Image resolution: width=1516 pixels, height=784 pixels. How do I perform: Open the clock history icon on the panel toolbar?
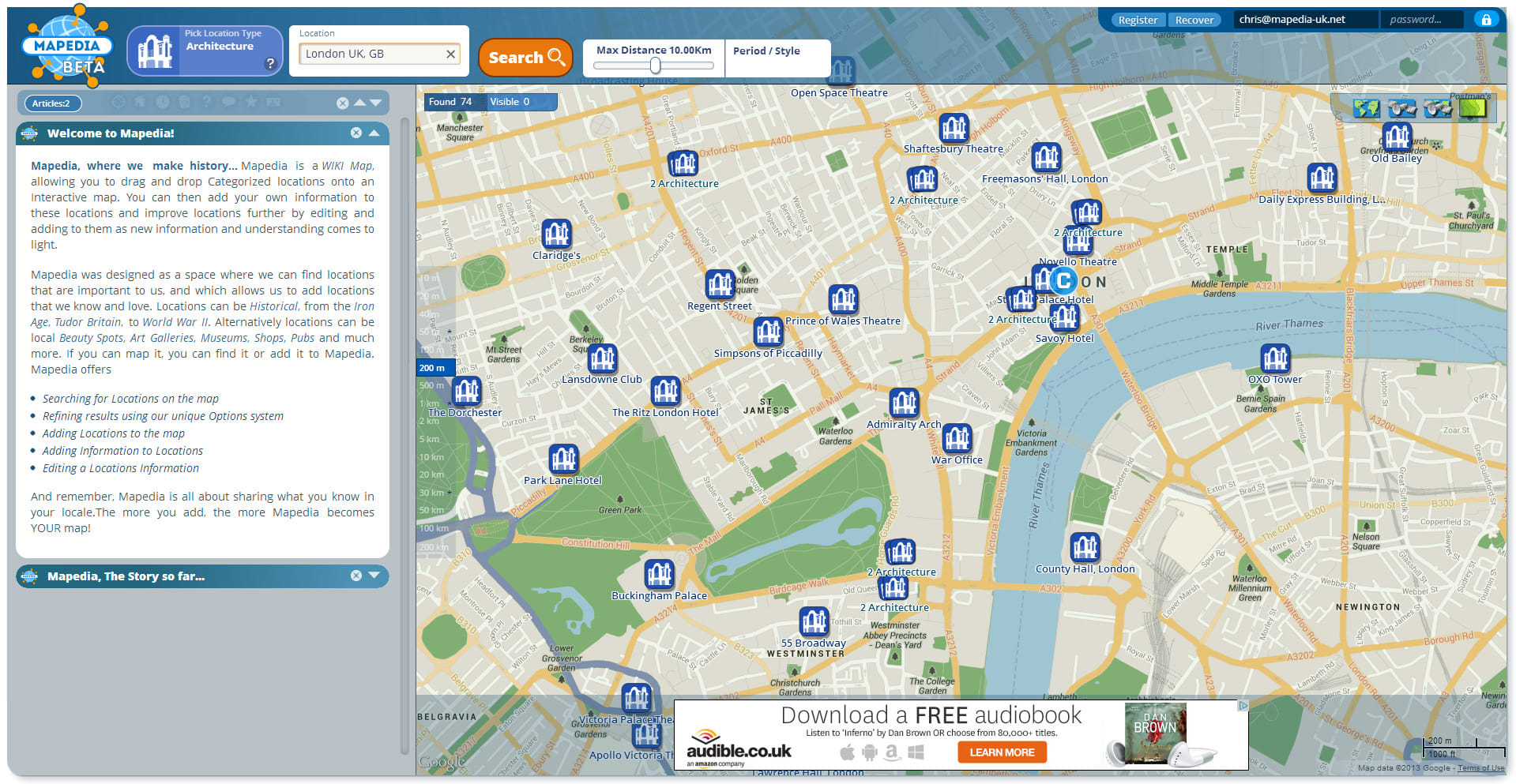pyautogui.click(x=162, y=102)
